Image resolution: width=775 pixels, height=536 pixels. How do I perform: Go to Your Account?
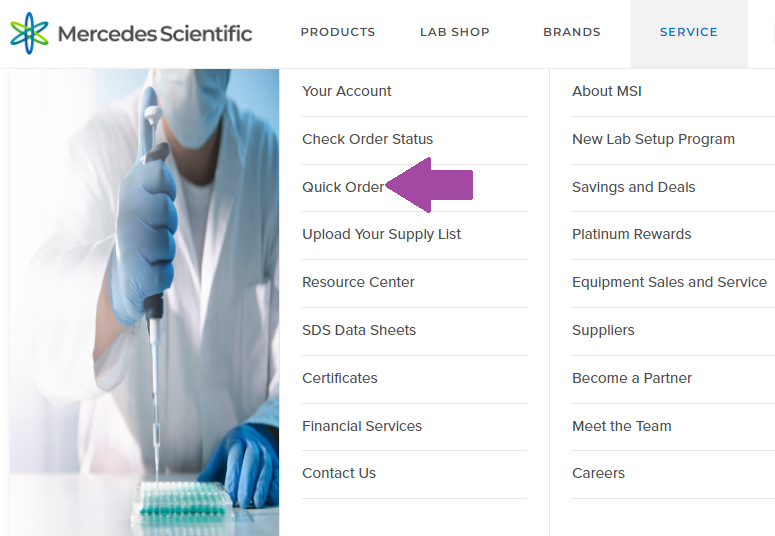coord(347,91)
